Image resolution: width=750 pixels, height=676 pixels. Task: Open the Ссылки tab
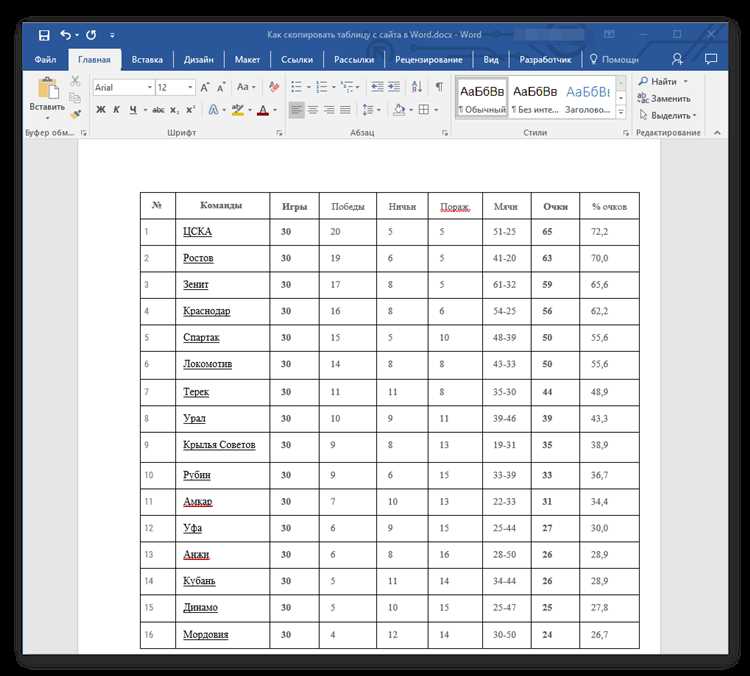coord(297,60)
